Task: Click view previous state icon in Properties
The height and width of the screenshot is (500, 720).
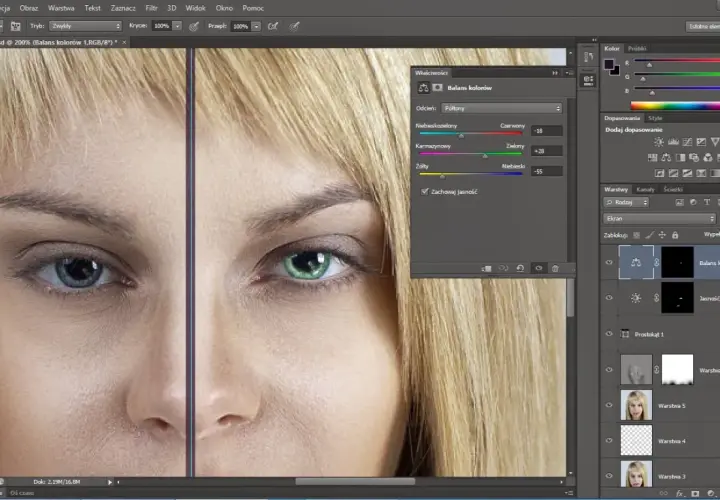Action: click(x=503, y=269)
